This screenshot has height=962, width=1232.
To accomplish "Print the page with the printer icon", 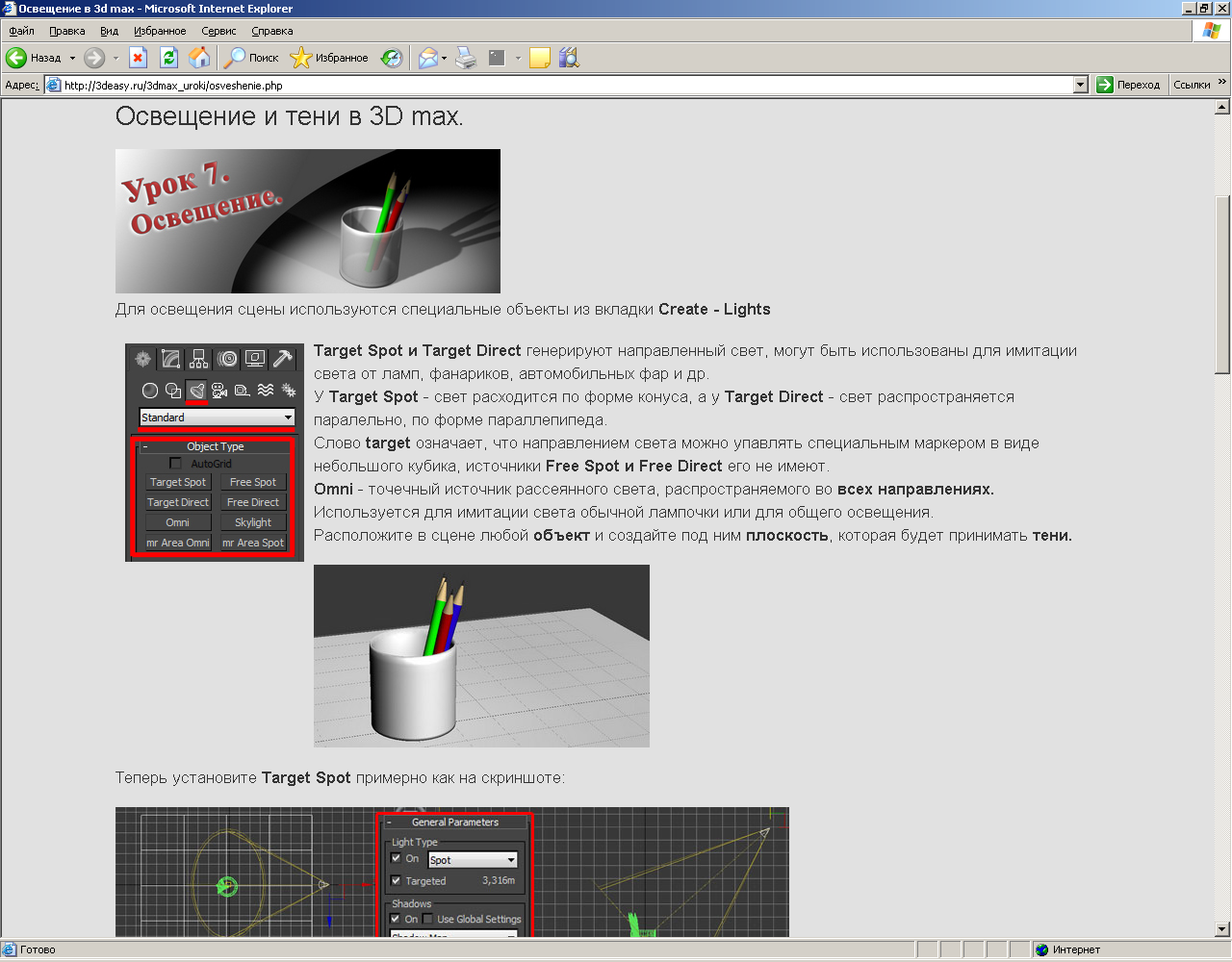I will [467, 58].
